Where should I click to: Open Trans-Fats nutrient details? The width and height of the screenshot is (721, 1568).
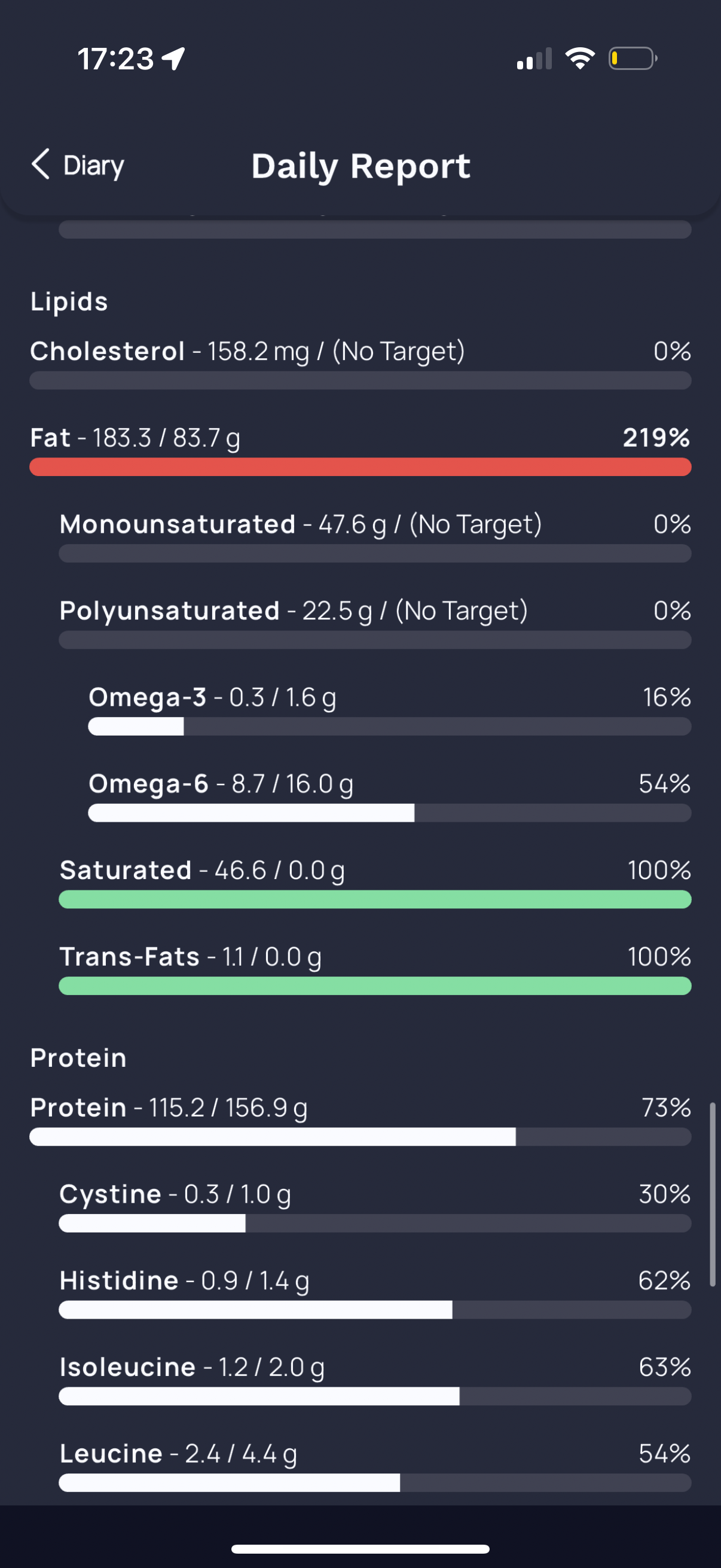[375, 968]
